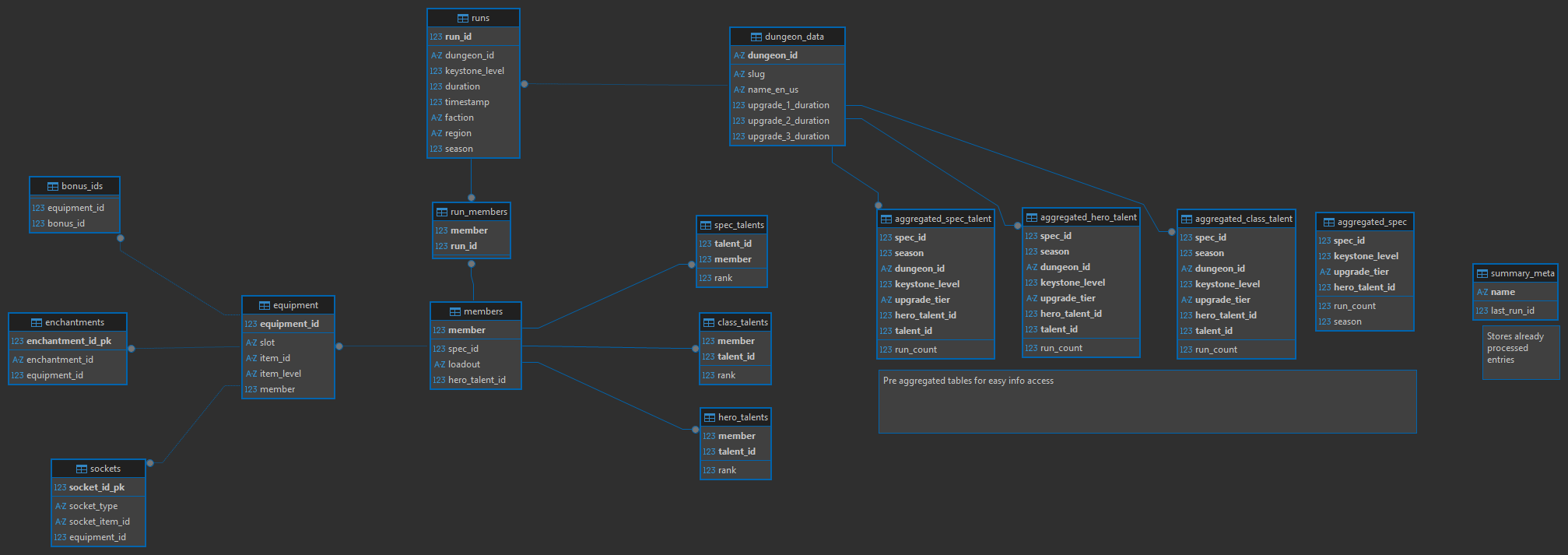Select keystone_level column in runs table
1568x555 pixels.
[x=473, y=71]
